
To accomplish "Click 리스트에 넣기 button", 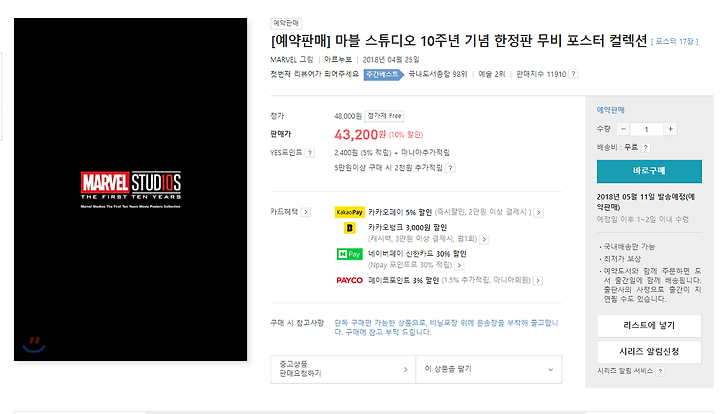I will (x=649, y=325).
